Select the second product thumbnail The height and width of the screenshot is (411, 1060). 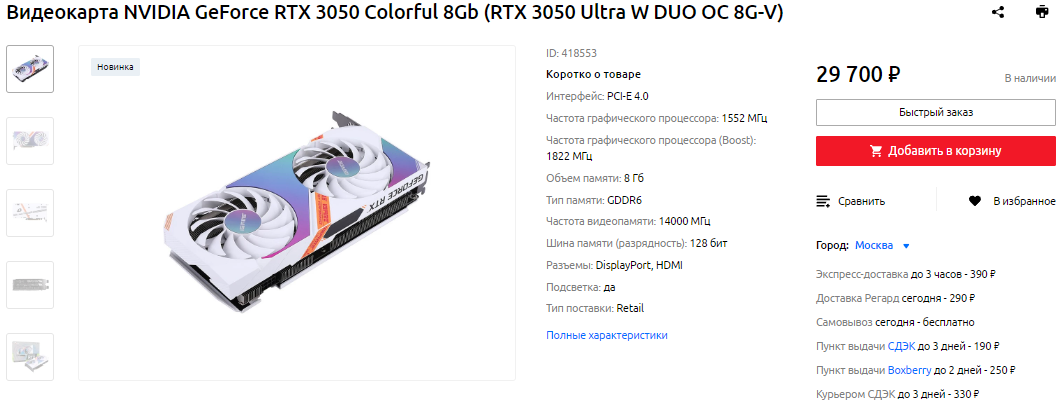click(x=30, y=141)
